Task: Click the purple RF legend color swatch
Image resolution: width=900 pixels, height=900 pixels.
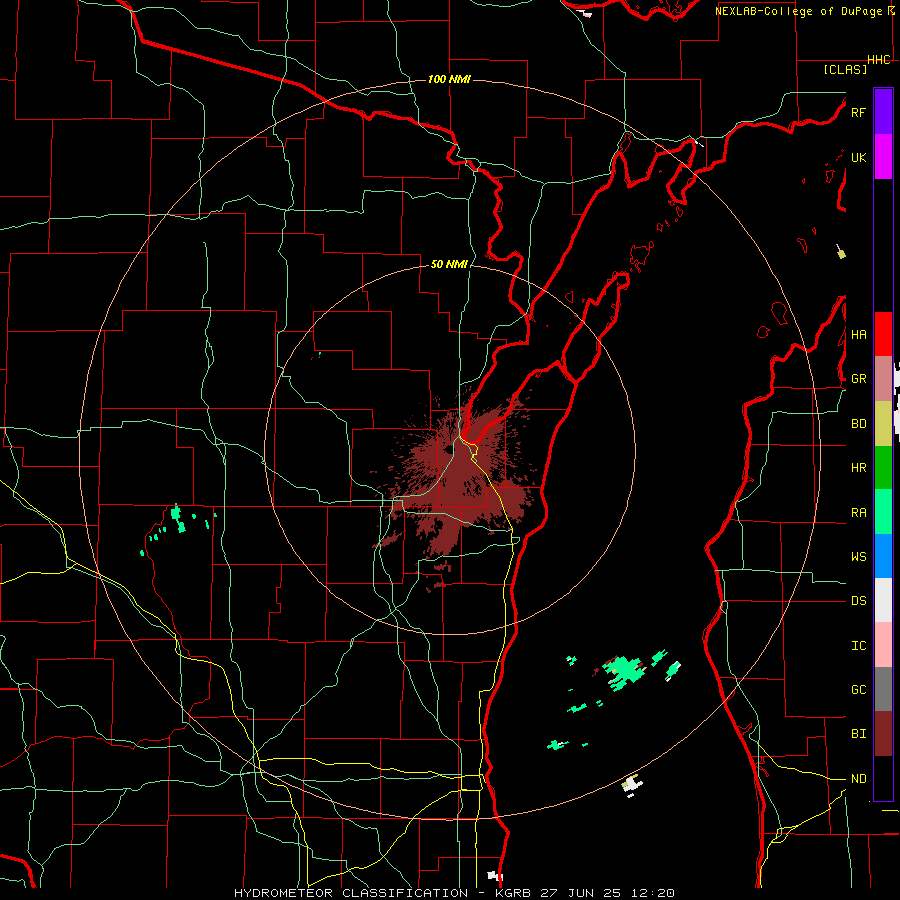Action: click(883, 112)
